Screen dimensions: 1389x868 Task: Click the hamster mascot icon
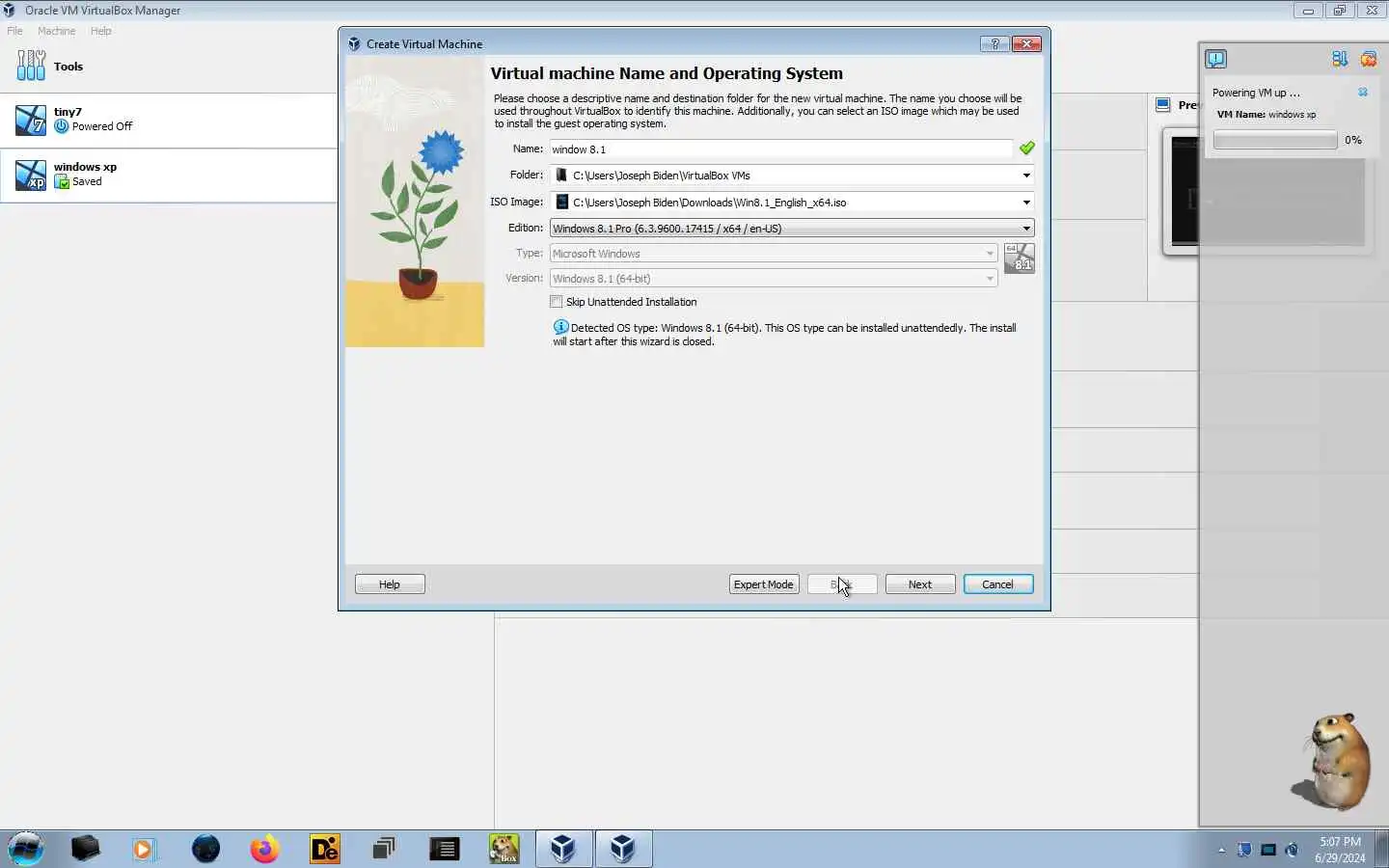(1333, 761)
